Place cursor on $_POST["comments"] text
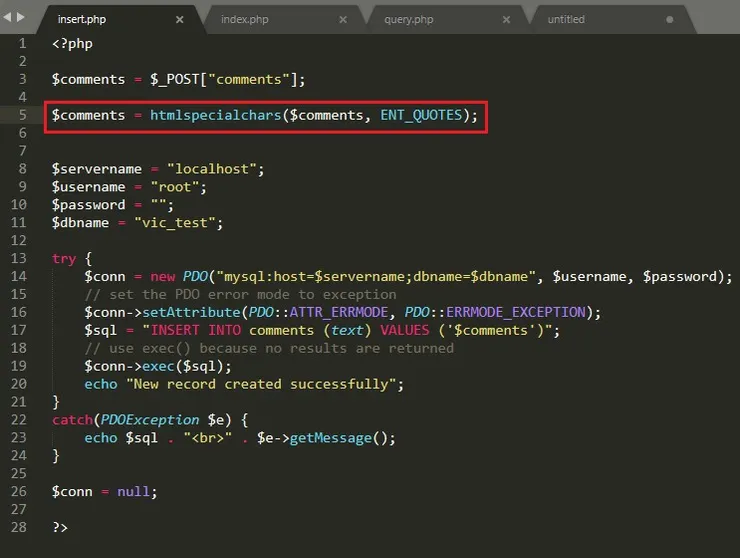The height and width of the screenshot is (558, 740). point(224,79)
